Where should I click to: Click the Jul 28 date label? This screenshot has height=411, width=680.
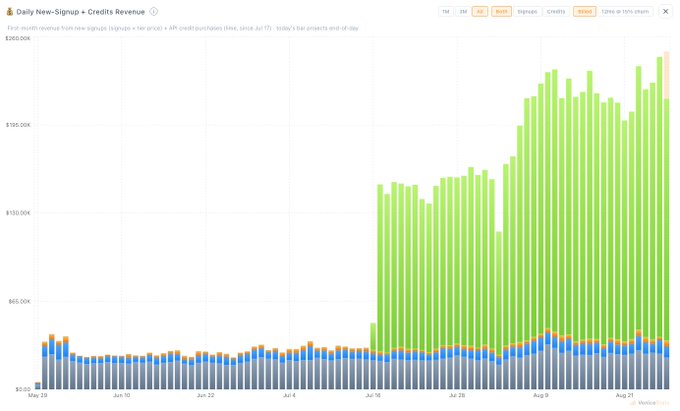coord(457,395)
